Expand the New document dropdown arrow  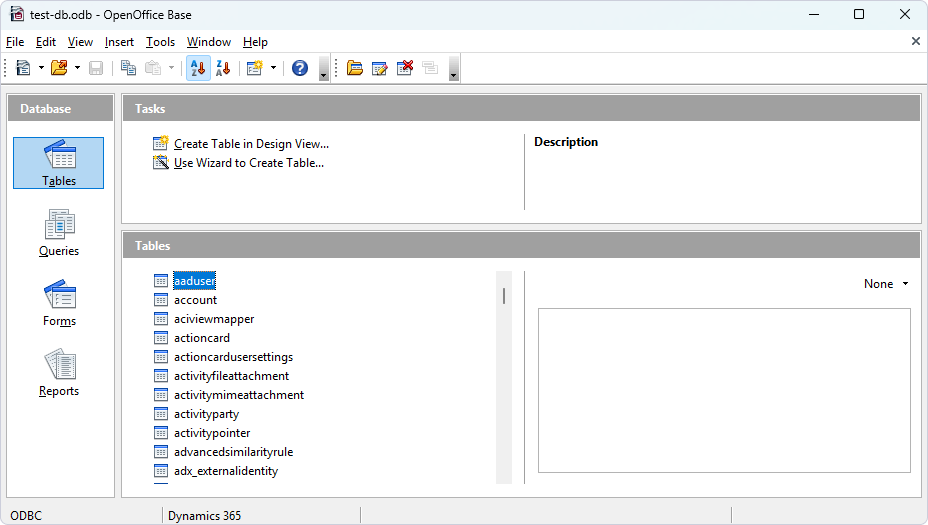tap(41, 68)
